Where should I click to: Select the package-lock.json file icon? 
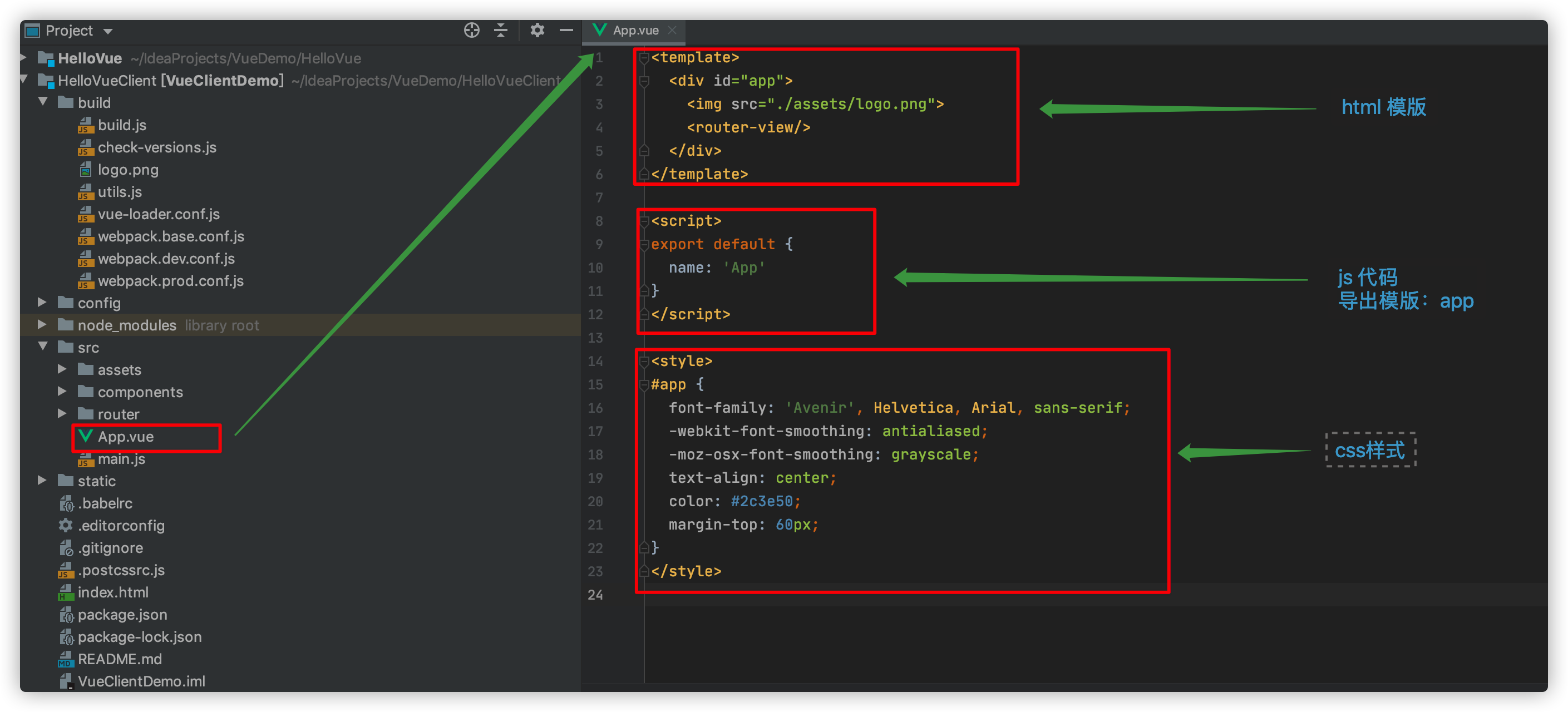(66, 637)
